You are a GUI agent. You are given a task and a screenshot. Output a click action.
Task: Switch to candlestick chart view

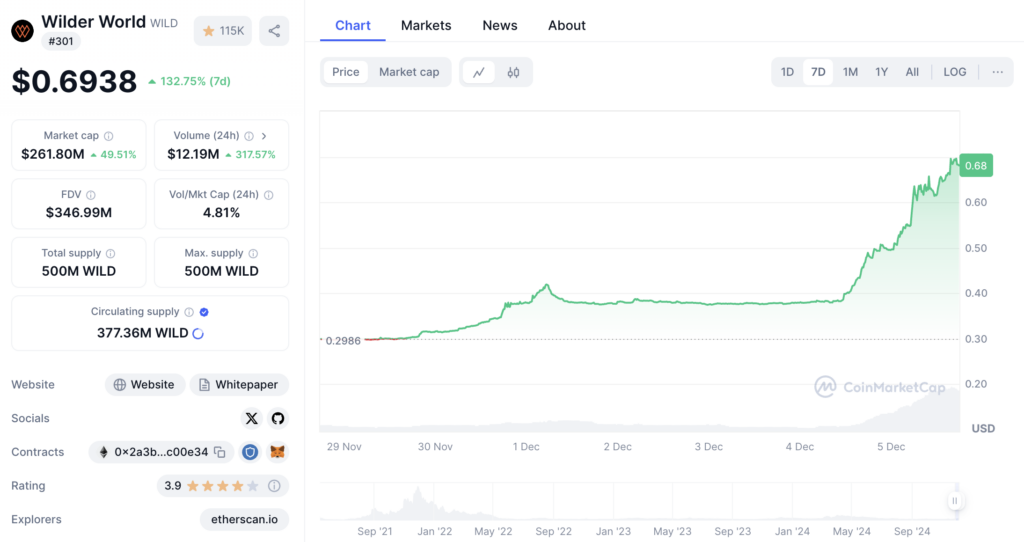(x=513, y=72)
